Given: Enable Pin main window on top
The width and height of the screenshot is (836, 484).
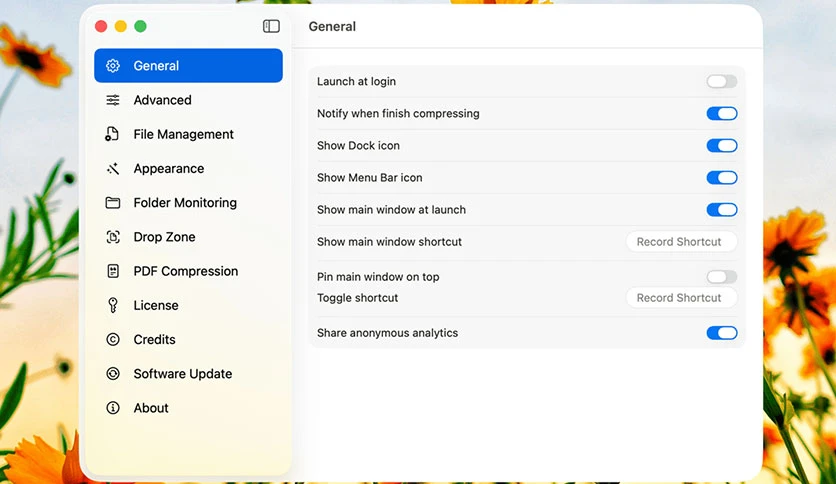Looking at the screenshot, I should tap(721, 277).
